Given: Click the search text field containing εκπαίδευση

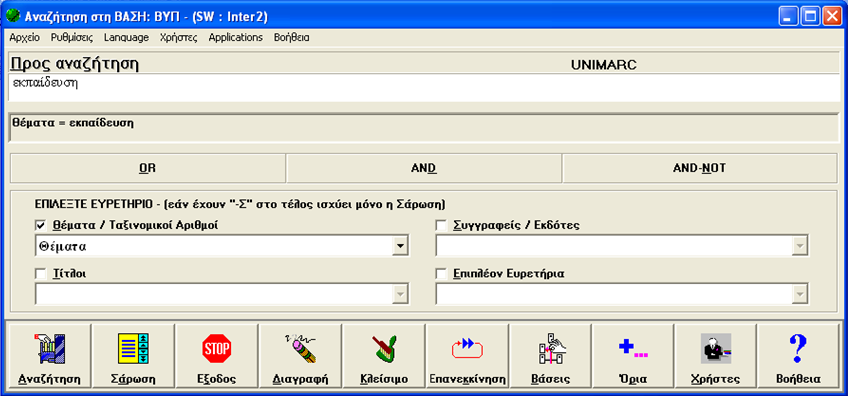Looking at the screenshot, I should [x=424, y=88].
